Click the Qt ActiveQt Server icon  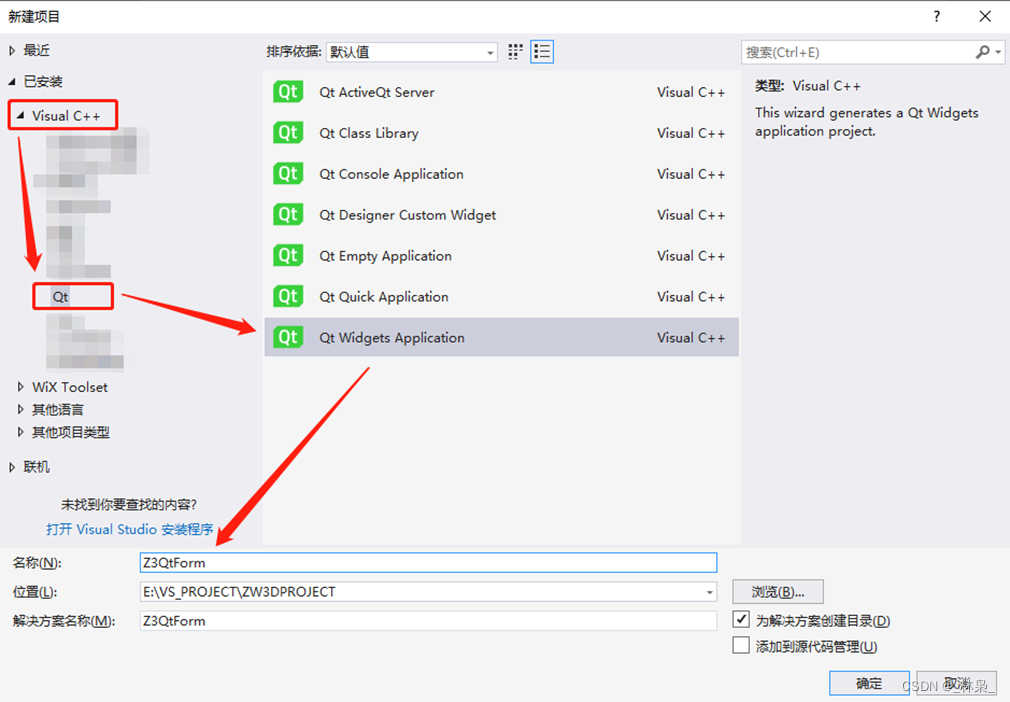pos(288,92)
